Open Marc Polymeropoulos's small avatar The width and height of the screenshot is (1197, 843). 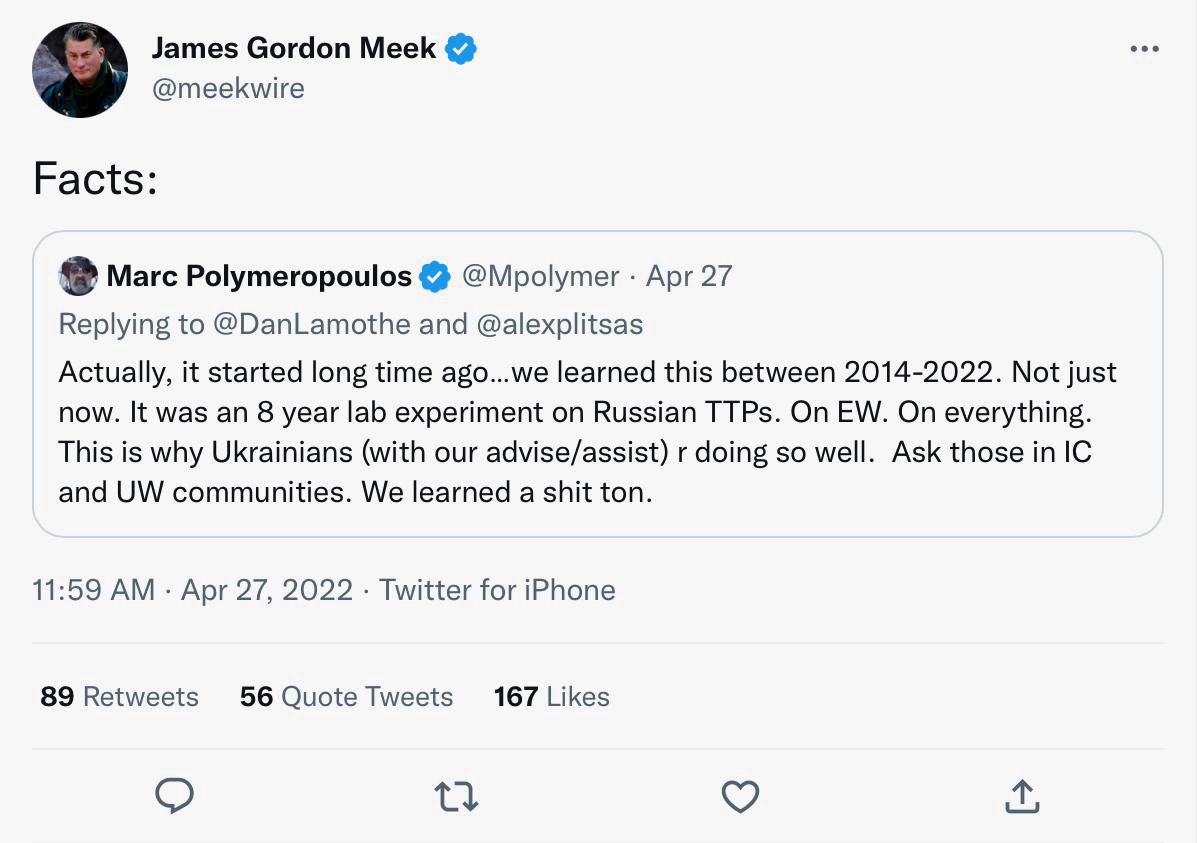click(78, 276)
